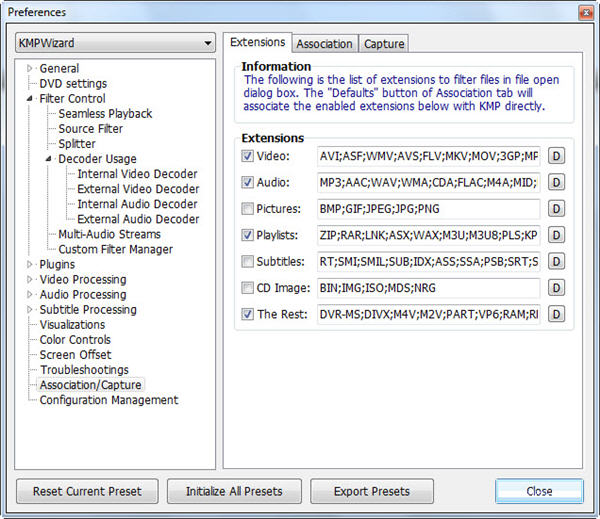This screenshot has height=519, width=600.
Task: Enable the Pictures extensions checkbox
Action: 248,209
